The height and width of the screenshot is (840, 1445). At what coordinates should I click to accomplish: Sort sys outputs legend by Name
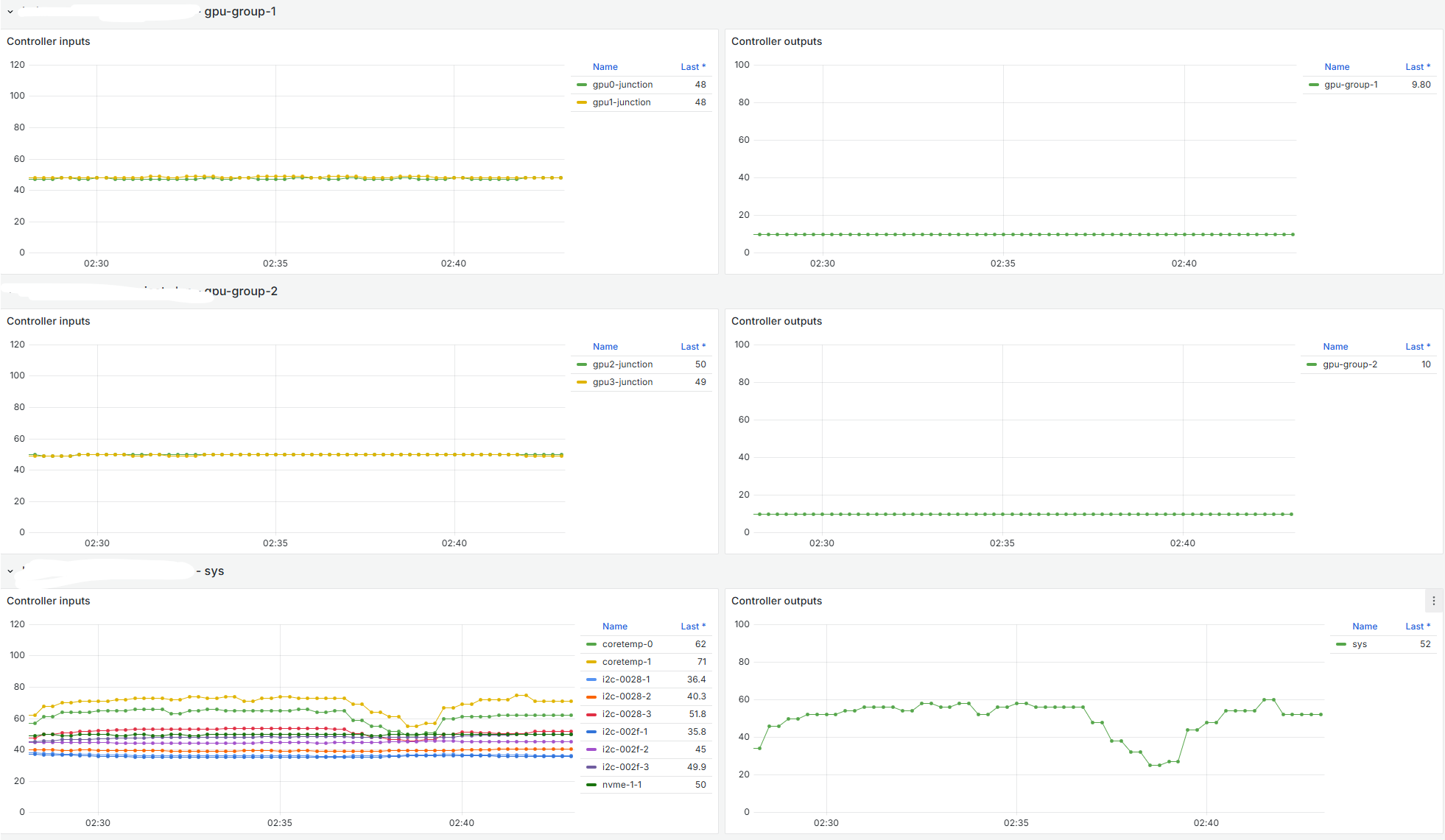pyautogui.click(x=1365, y=627)
